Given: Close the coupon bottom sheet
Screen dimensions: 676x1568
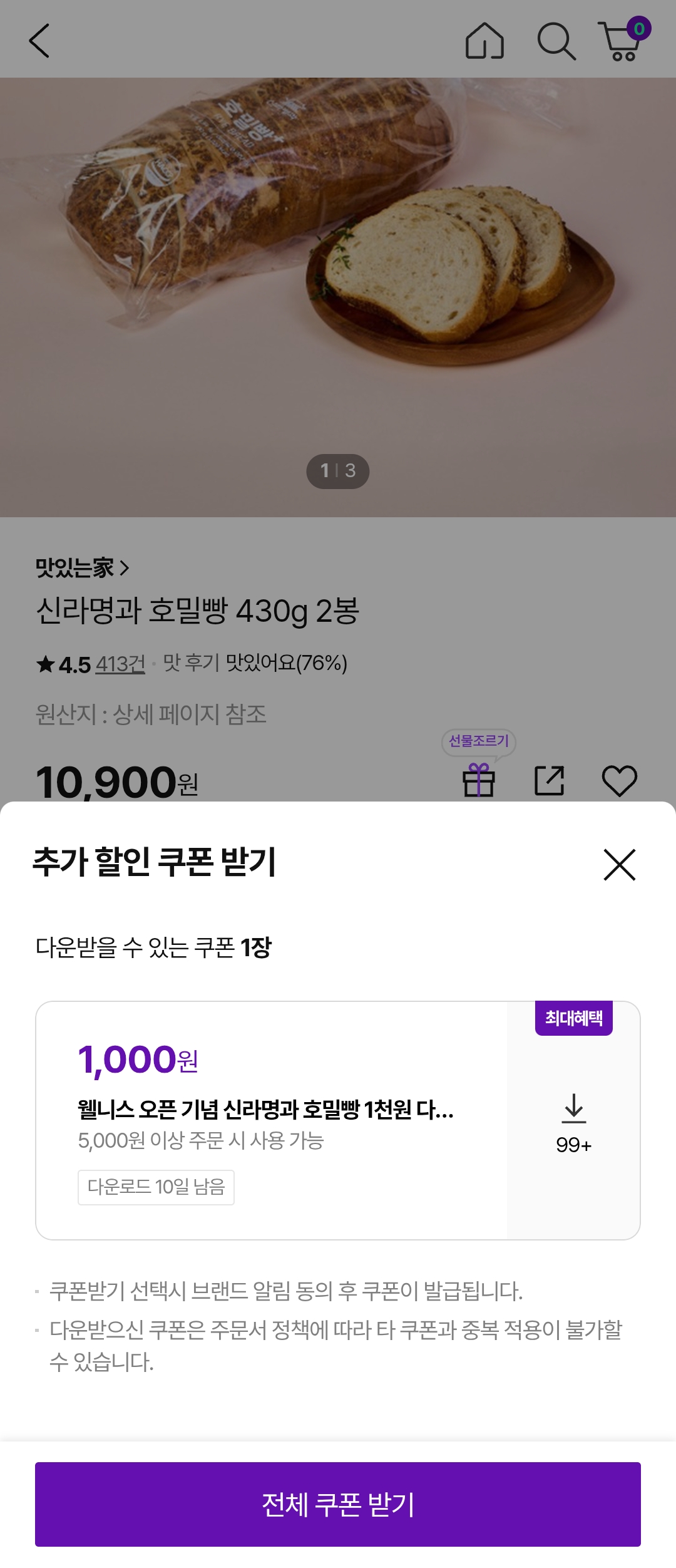Looking at the screenshot, I should pyautogui.click(x=619, y=865).
